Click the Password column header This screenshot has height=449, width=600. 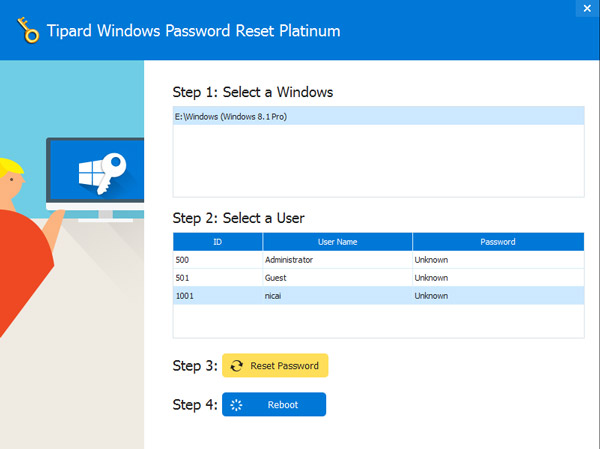498,242
